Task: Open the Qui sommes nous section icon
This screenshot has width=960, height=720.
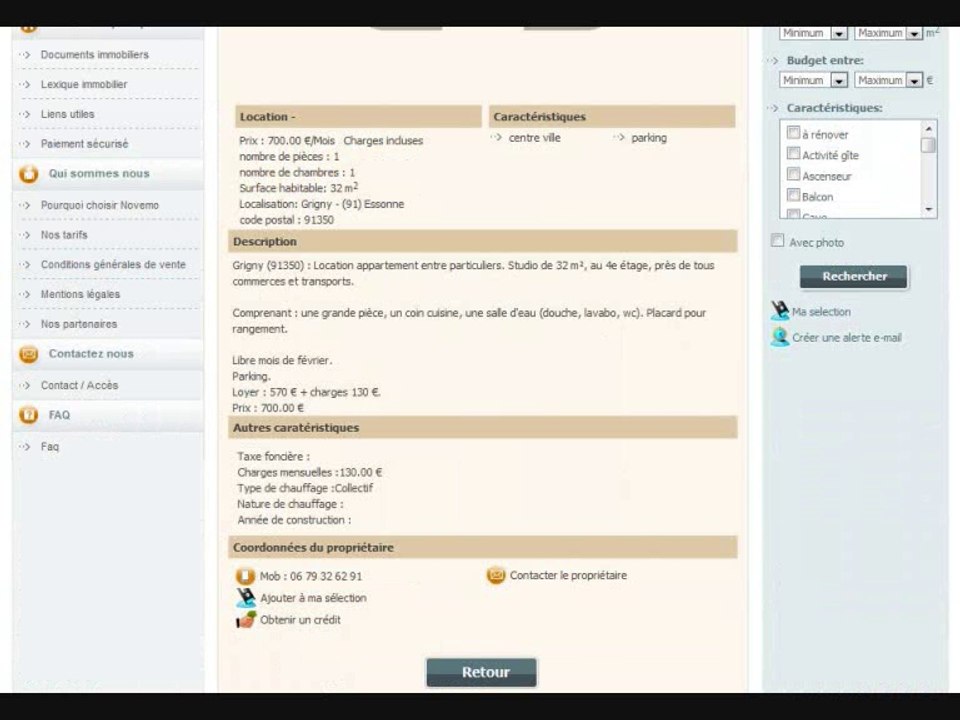Action: 28,174
